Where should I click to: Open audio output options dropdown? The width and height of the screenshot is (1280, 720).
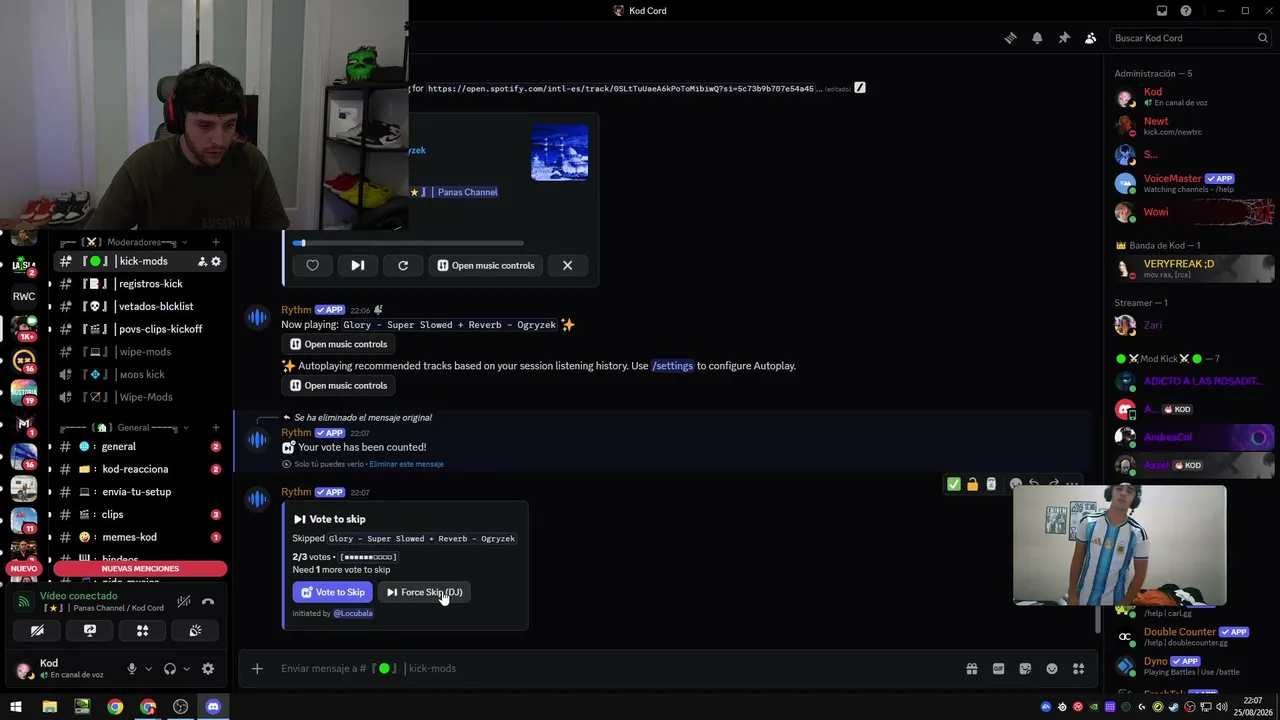coord(186,669)
